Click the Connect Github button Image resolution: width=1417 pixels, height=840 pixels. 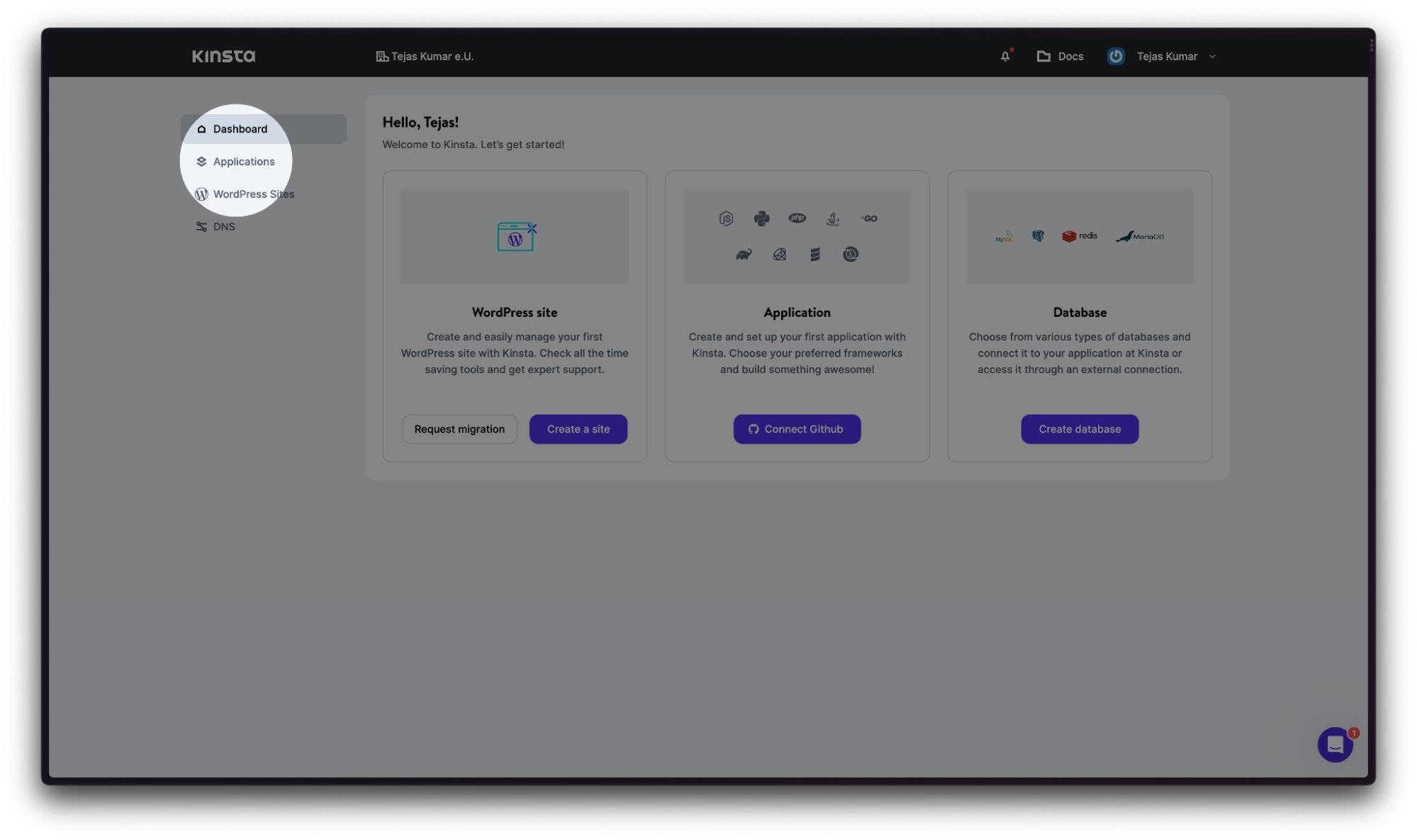click(x=796, y=429)
